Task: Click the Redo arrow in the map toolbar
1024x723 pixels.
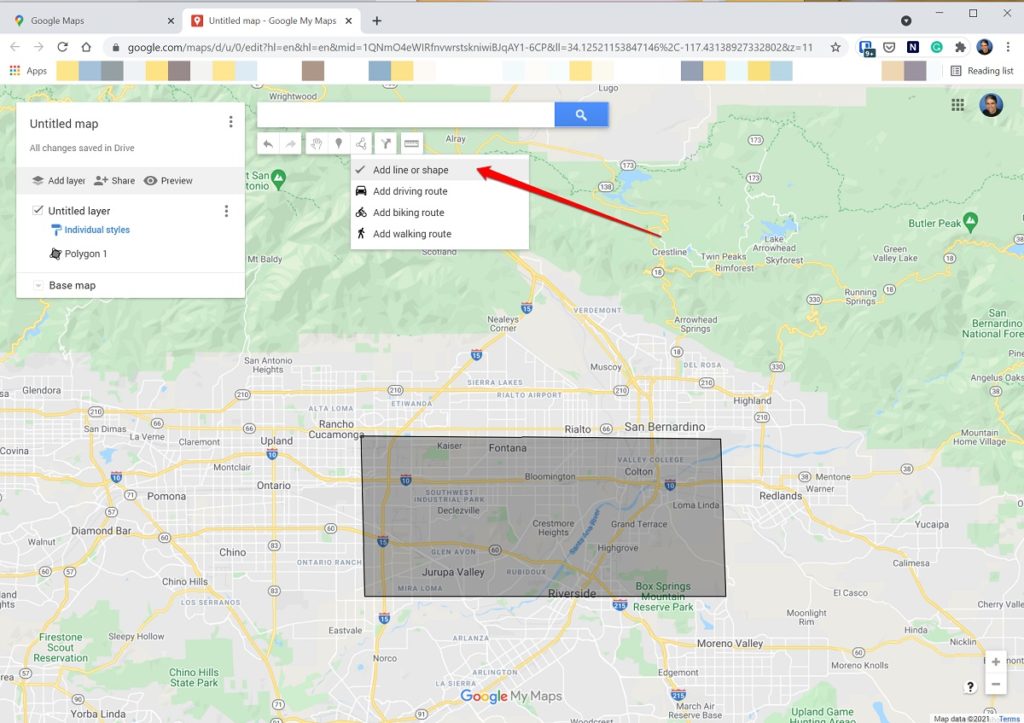Action: (x=290, y=143)
